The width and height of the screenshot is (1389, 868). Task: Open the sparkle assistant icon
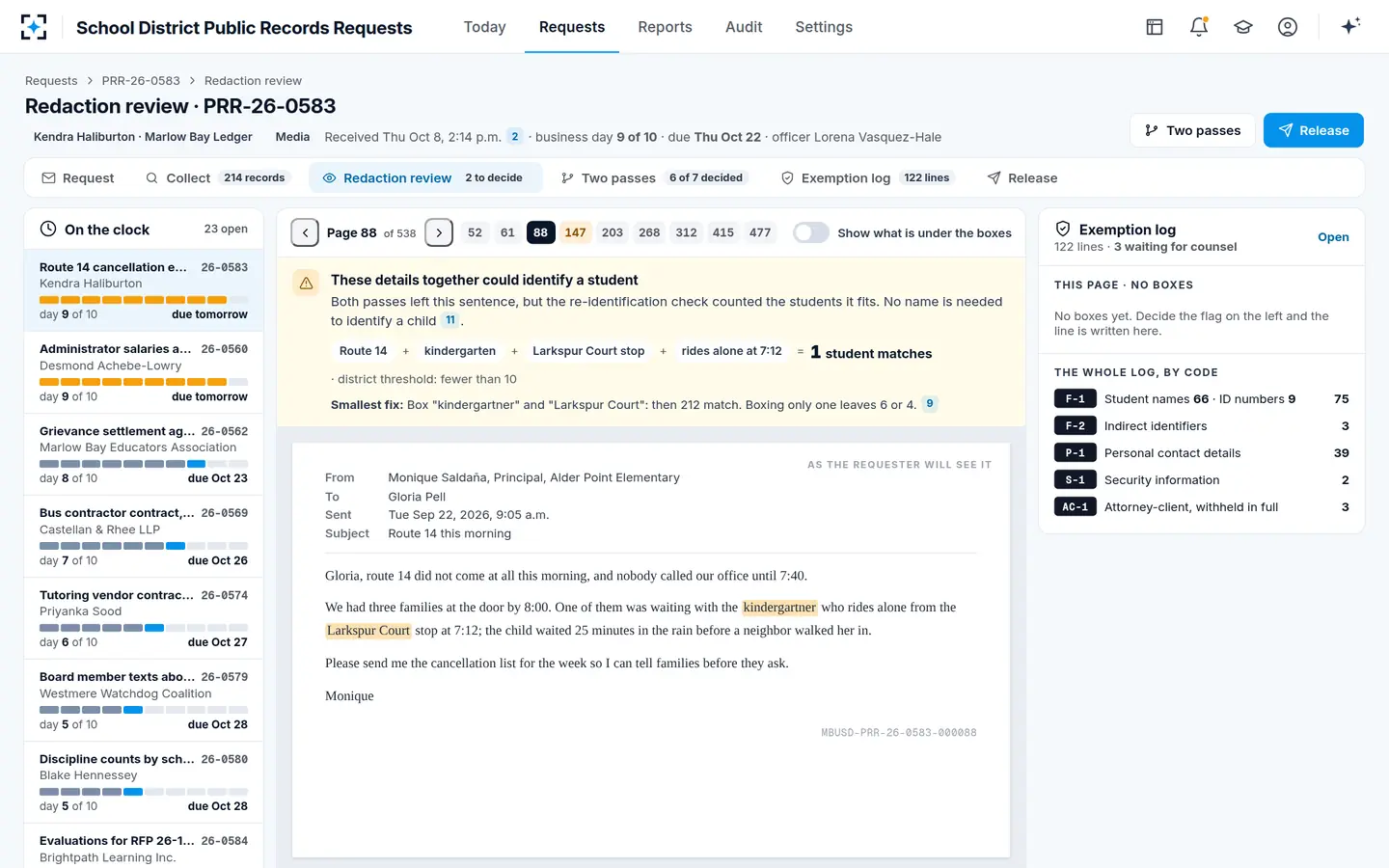[x=1350, y=27]
